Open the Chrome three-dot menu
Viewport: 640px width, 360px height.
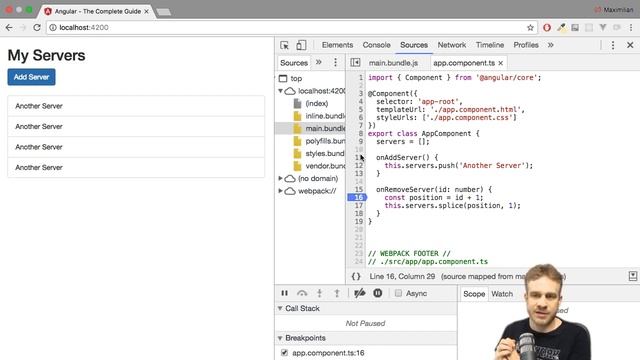631,27
